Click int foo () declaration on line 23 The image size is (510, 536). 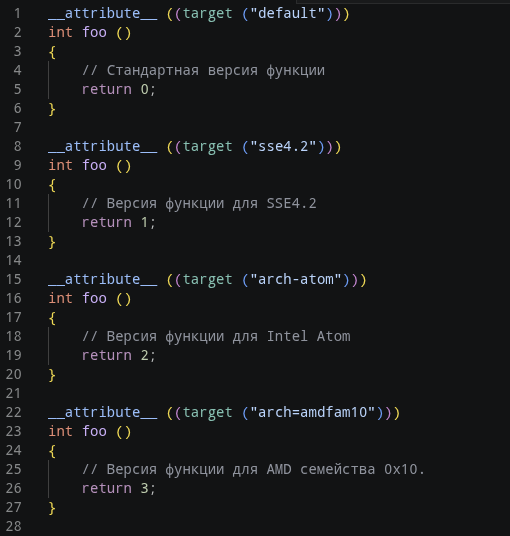click(90, 432)
